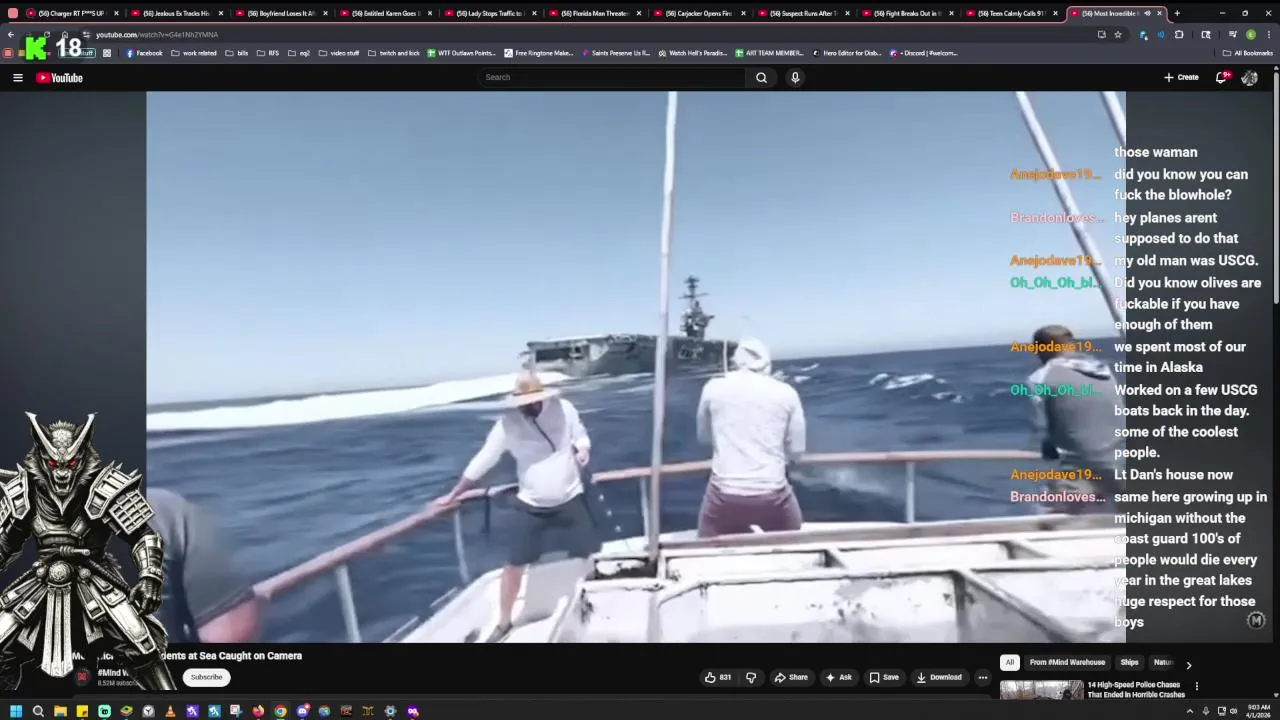The width and height of the screenshot is (1280, 720).
Task: Save the video to a playlist
Action: 883,677
